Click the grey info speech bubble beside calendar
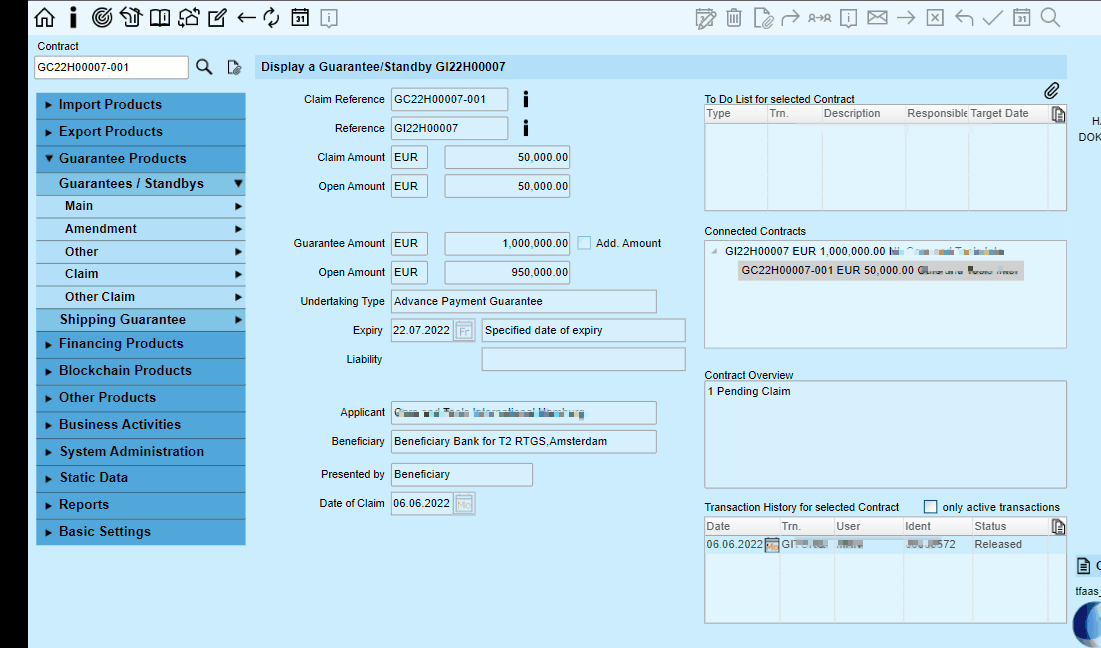 [329, 18]
